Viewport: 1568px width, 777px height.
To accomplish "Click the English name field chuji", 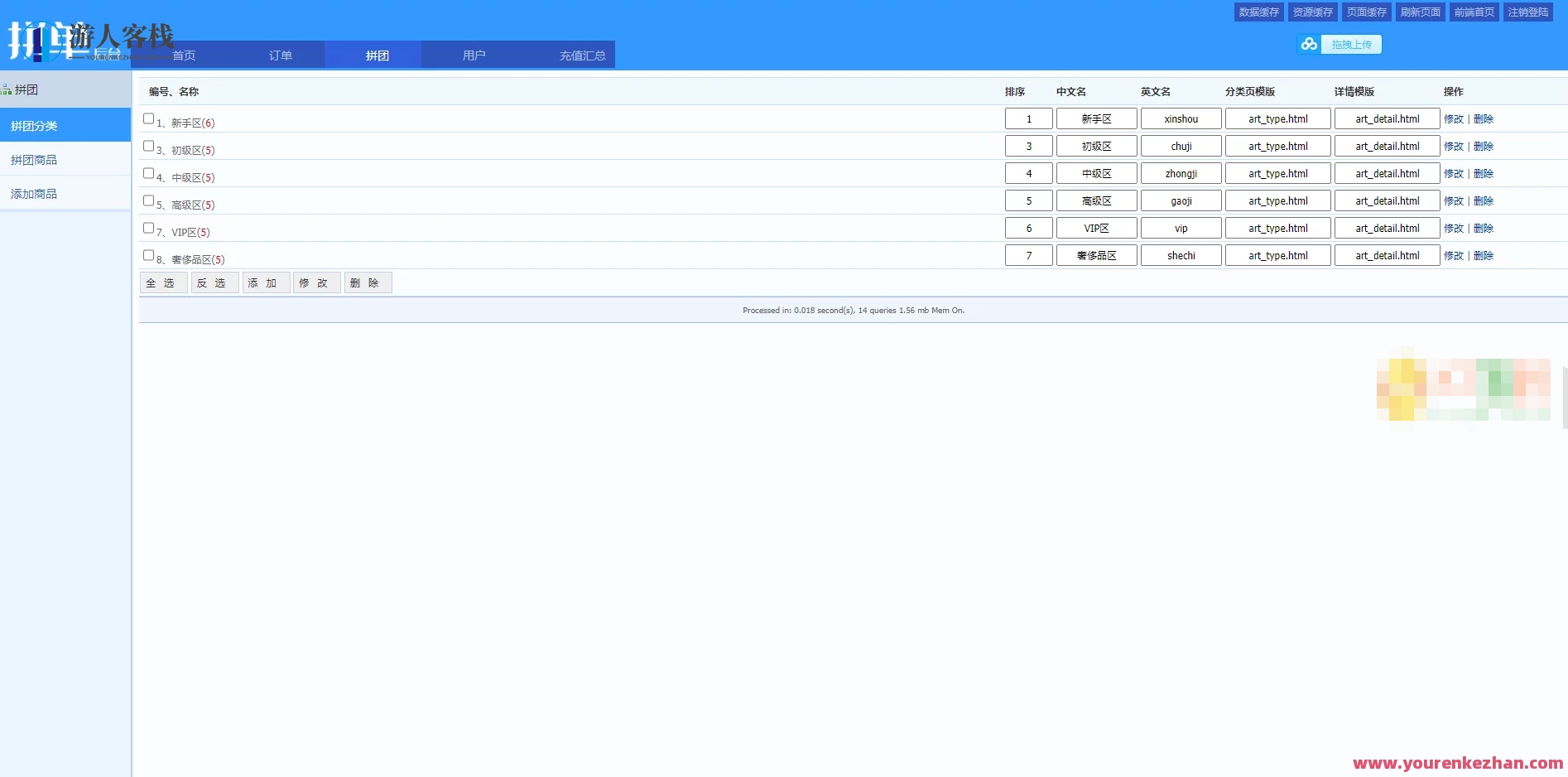I will 1181,146.
